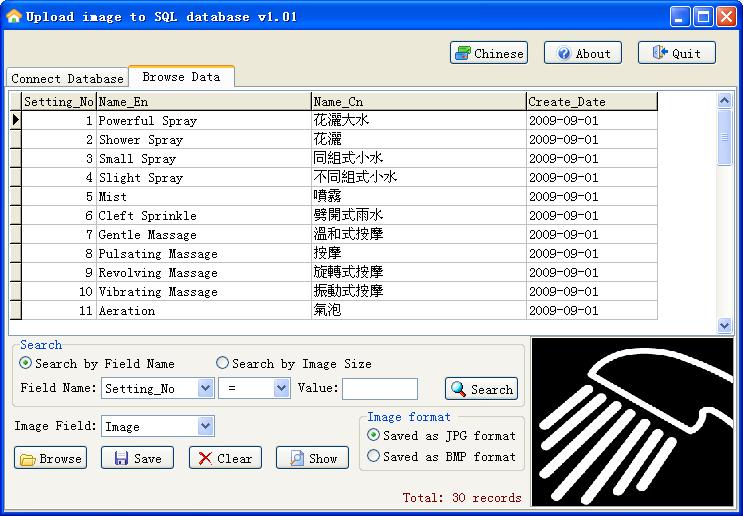Open the About dialog
This screenshot has height=516, width=743.
click(582, 53)
